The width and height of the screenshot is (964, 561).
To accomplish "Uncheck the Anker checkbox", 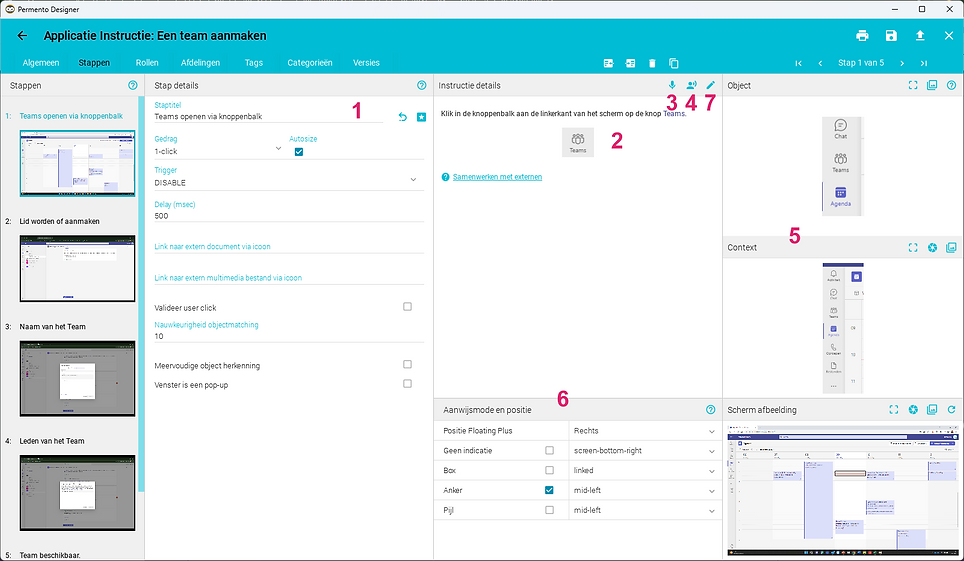I will coord(549,490).
